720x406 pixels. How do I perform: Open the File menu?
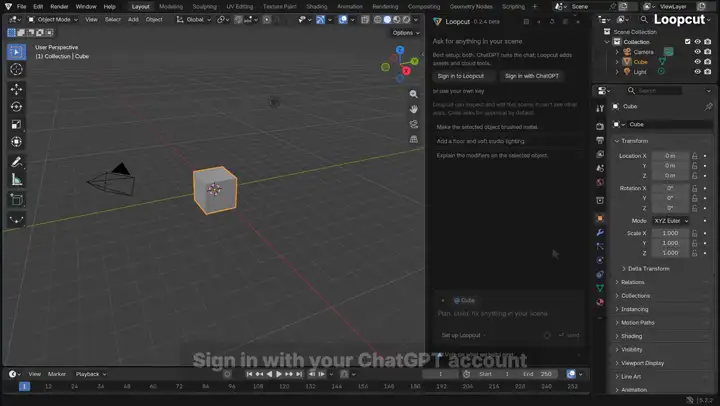(x=22, y=6)
